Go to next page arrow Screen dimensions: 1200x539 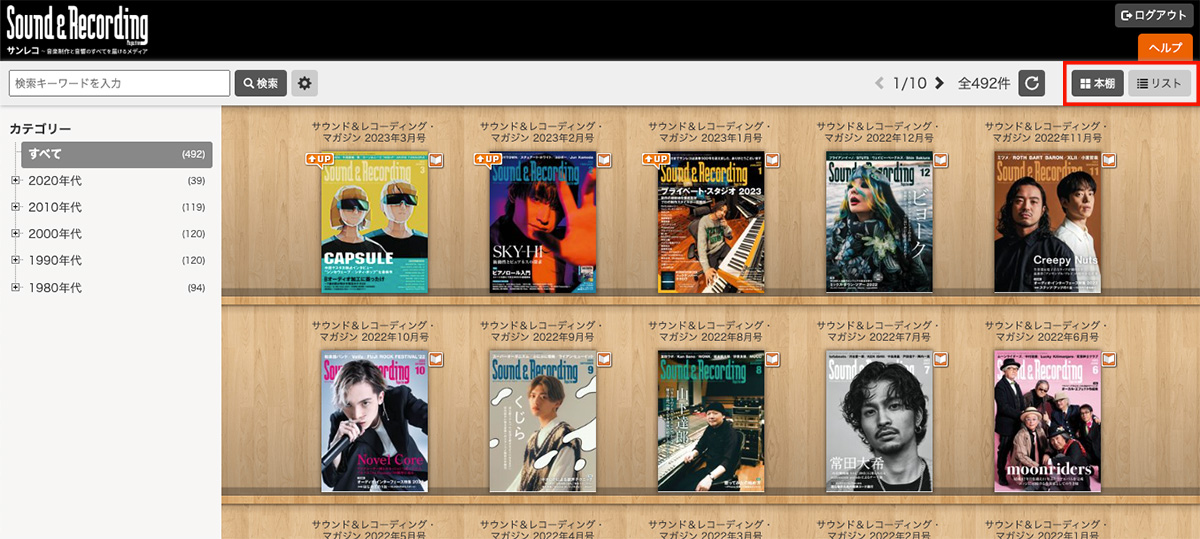939,83
